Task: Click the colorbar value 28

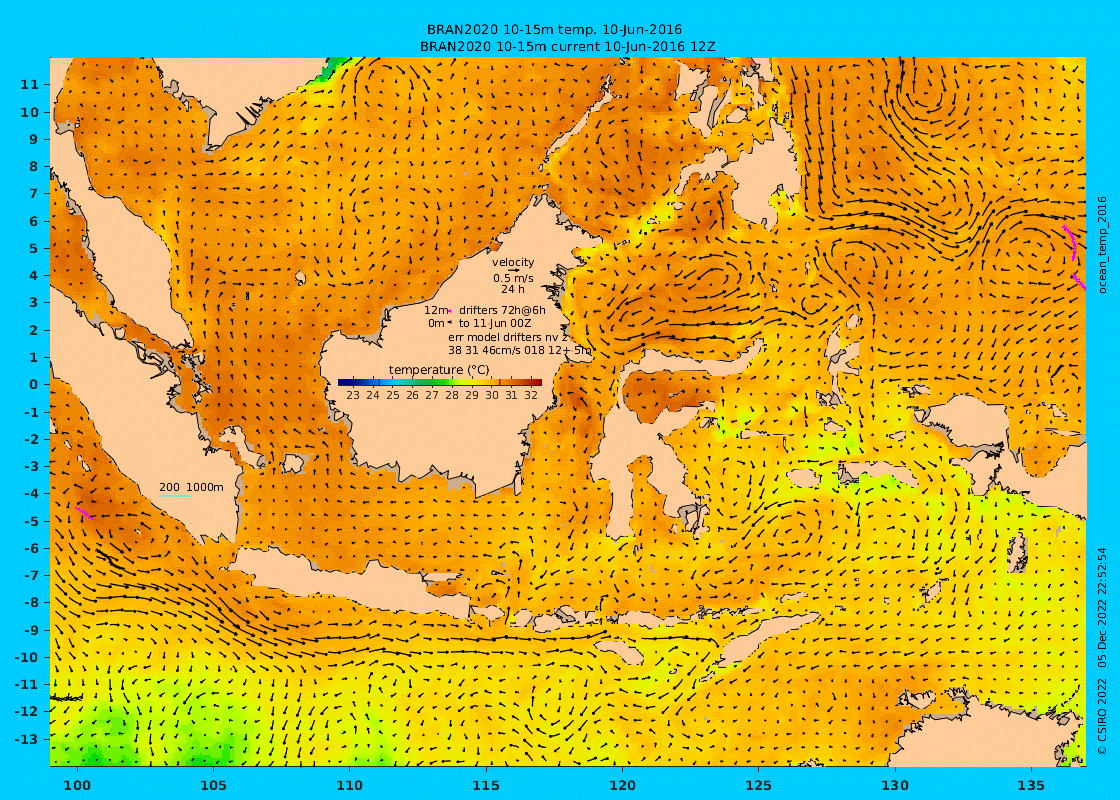Action: (451, 396)
